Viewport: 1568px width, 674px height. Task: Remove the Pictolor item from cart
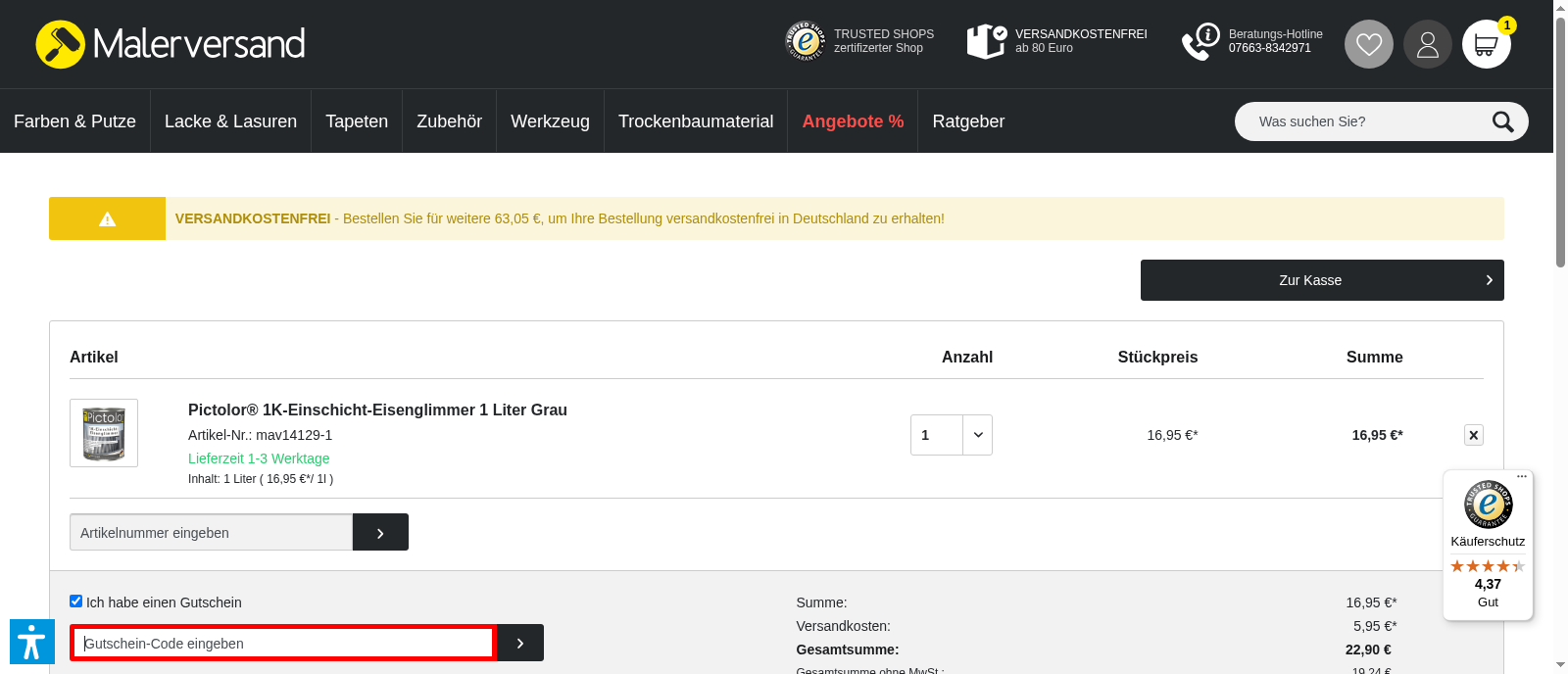point(1473,435)
